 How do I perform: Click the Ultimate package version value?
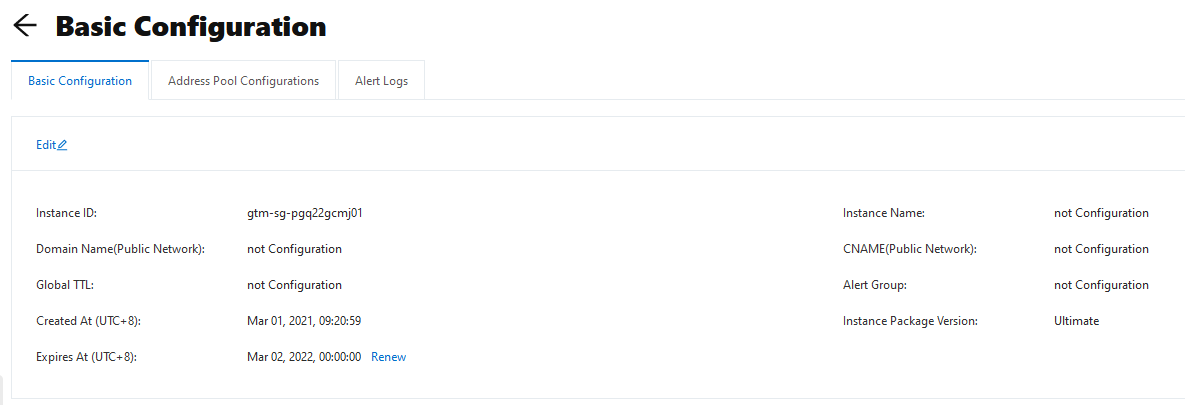tap(1076, 321)
